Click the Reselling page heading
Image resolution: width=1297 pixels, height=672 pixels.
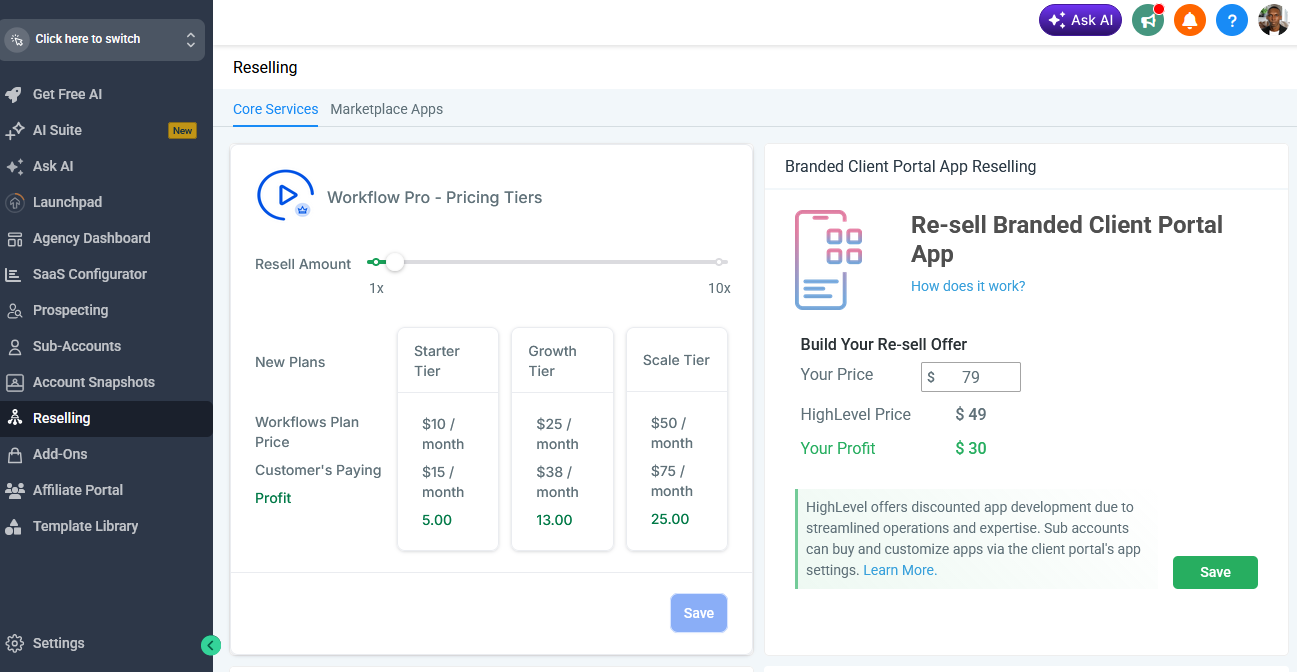(265, 68)
